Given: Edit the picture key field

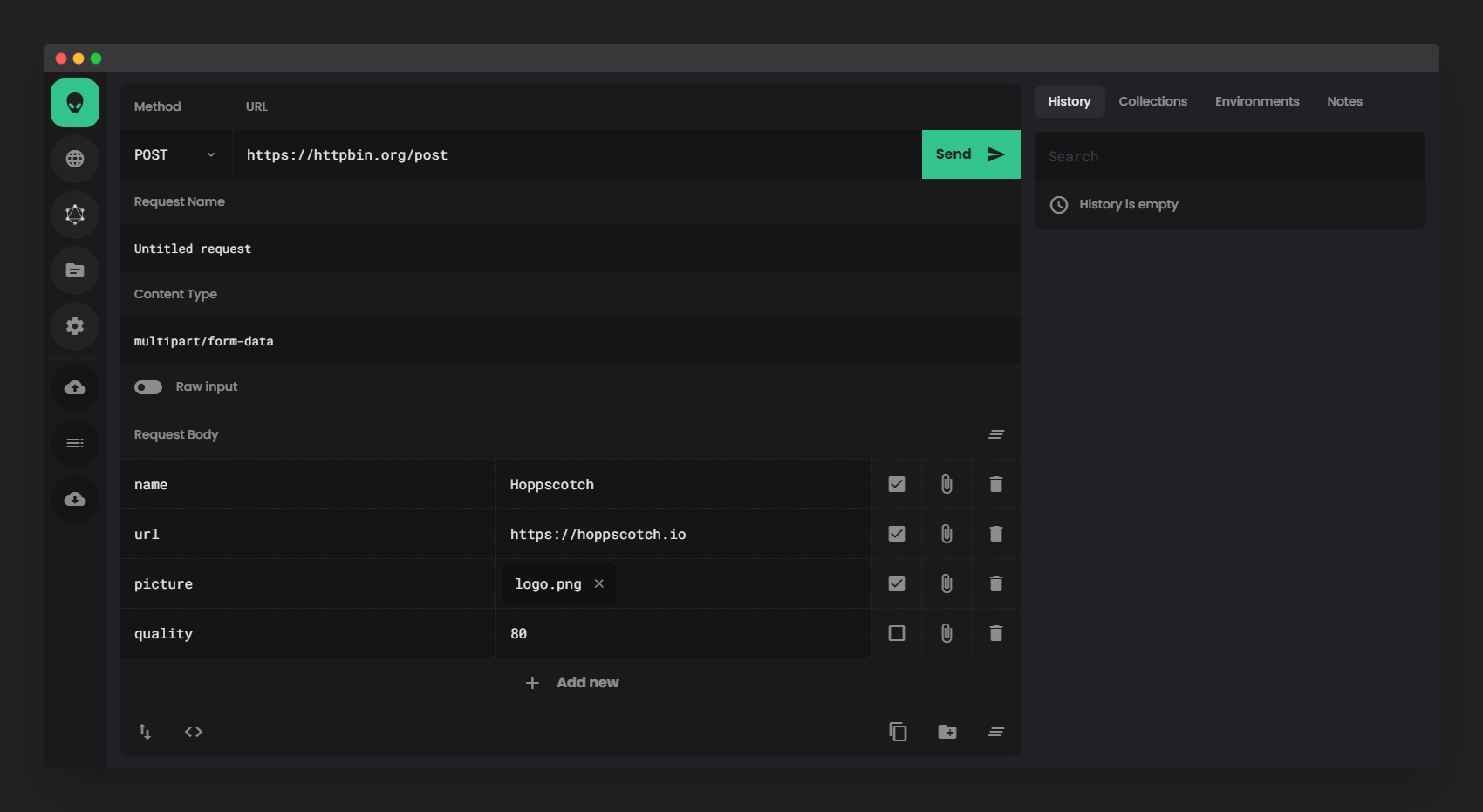Looking at the screenshot, I should [308, 583].
